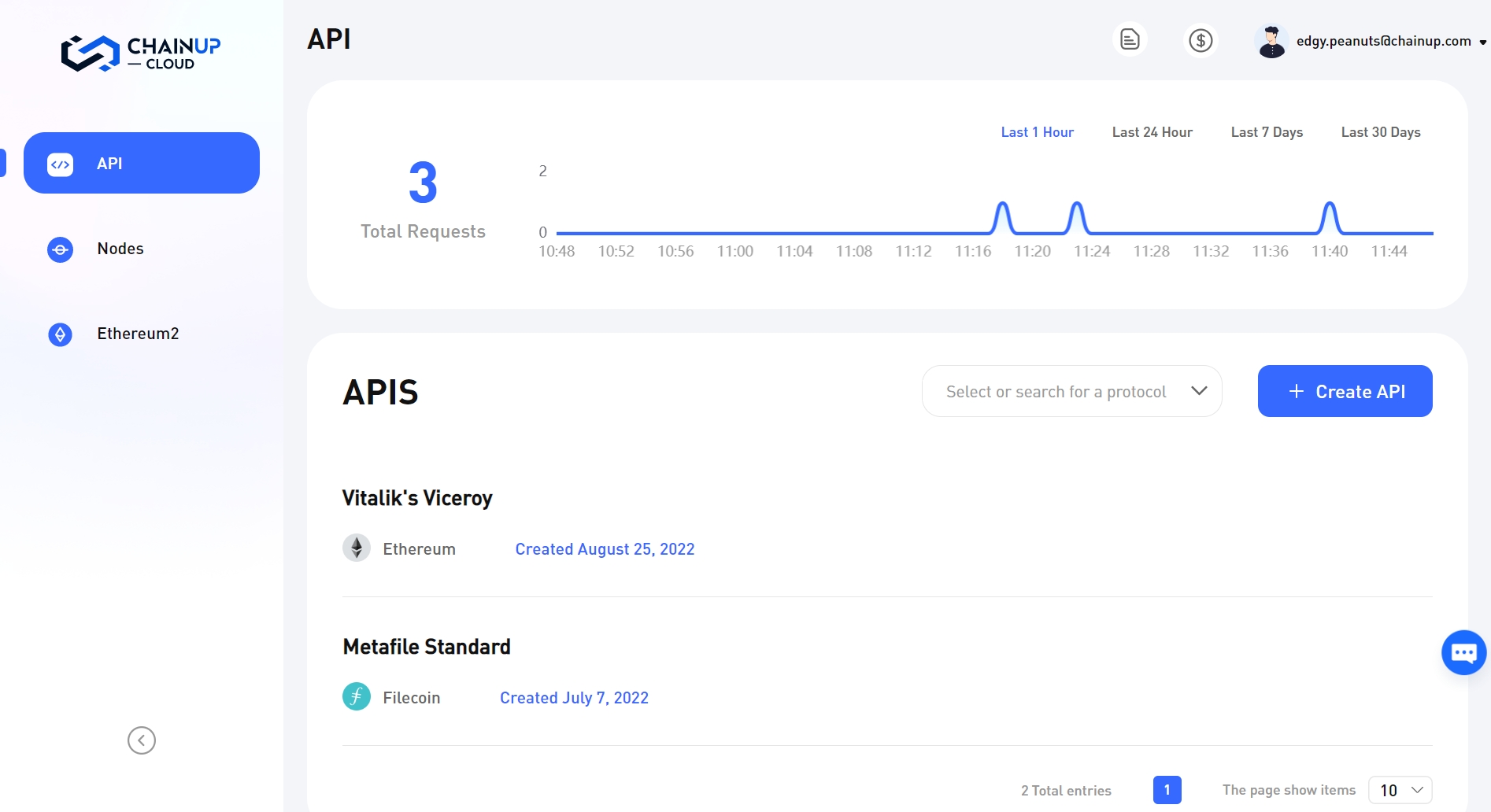This screenshot has height=812, width=1491.
Task: Open the live chat bubble
Action: (1463, 652)
